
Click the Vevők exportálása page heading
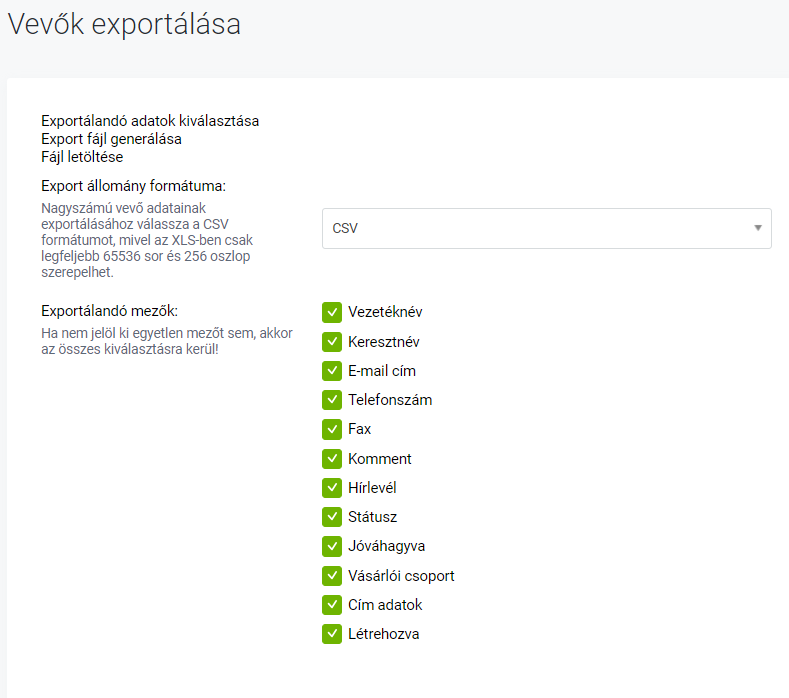pos(124,24)
